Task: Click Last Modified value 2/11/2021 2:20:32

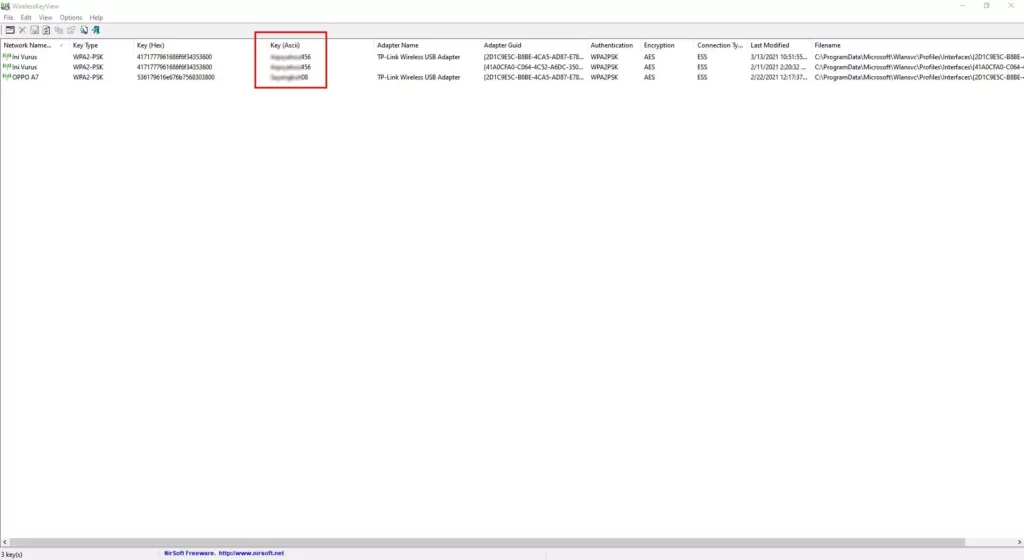Action: (778, 67)
